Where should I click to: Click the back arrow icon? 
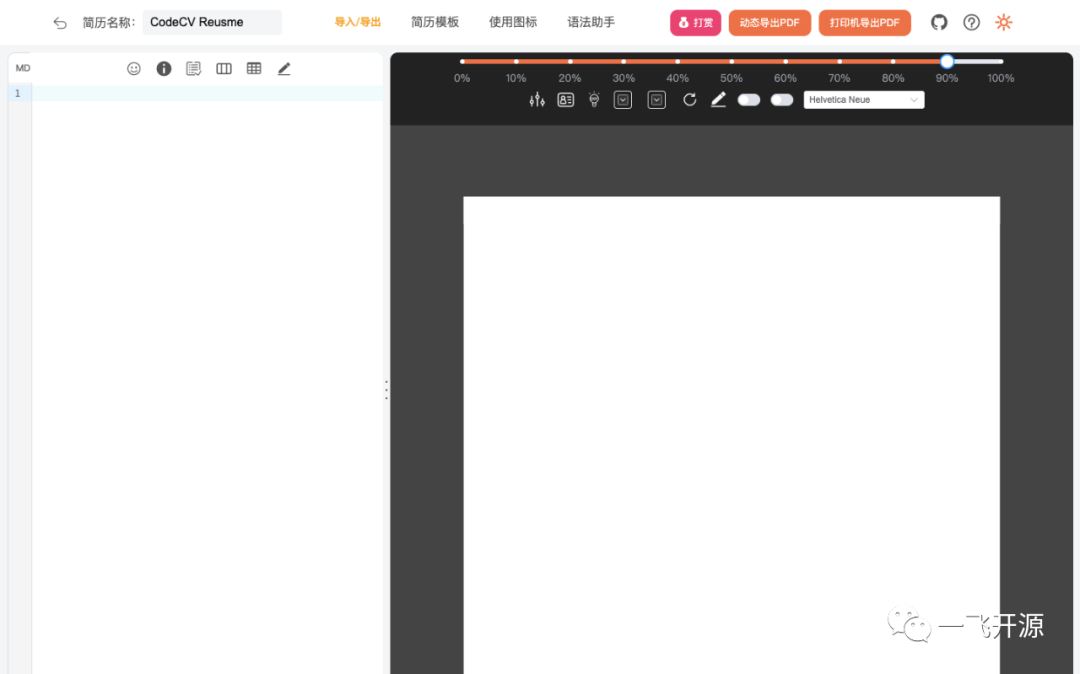(x=60, y=23)
